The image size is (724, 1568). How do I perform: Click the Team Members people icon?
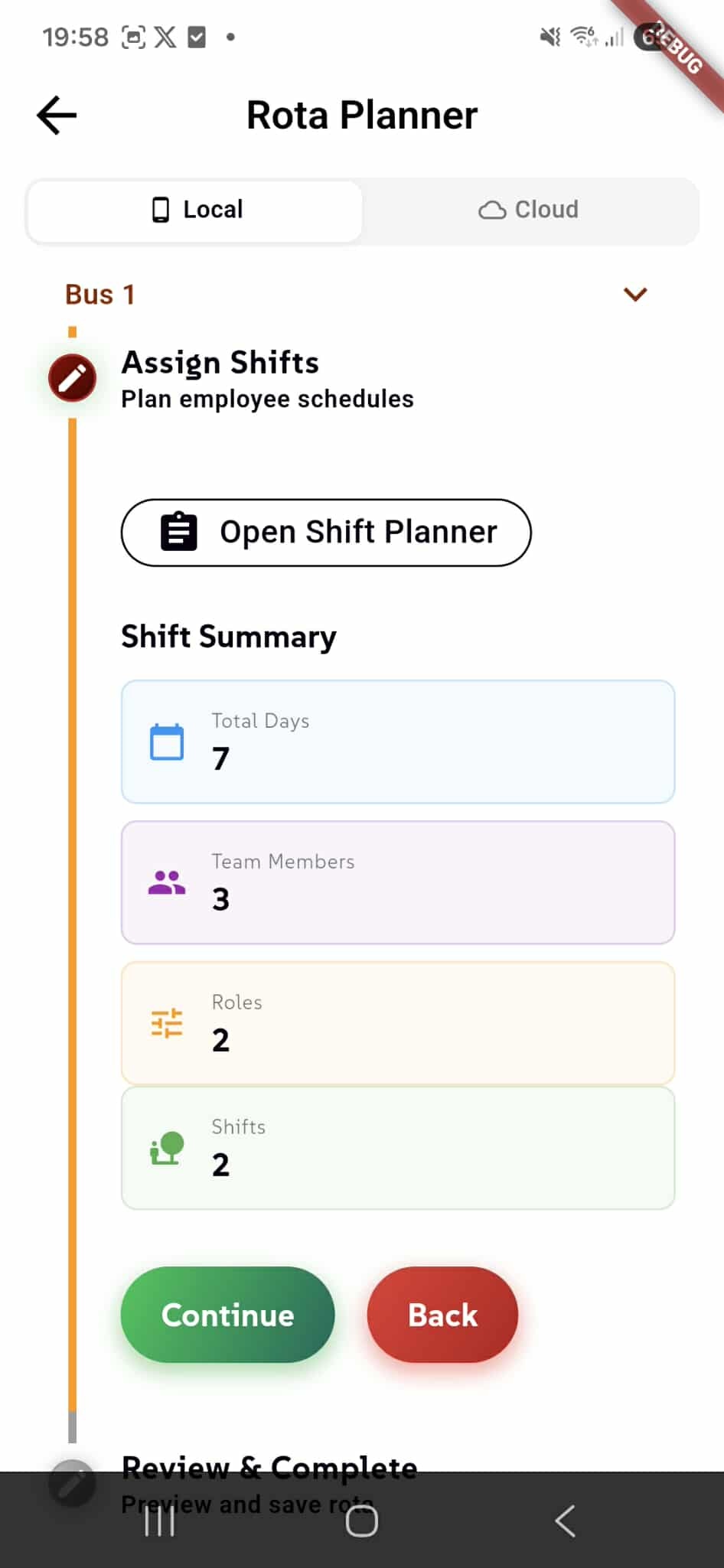click(167, 883)
